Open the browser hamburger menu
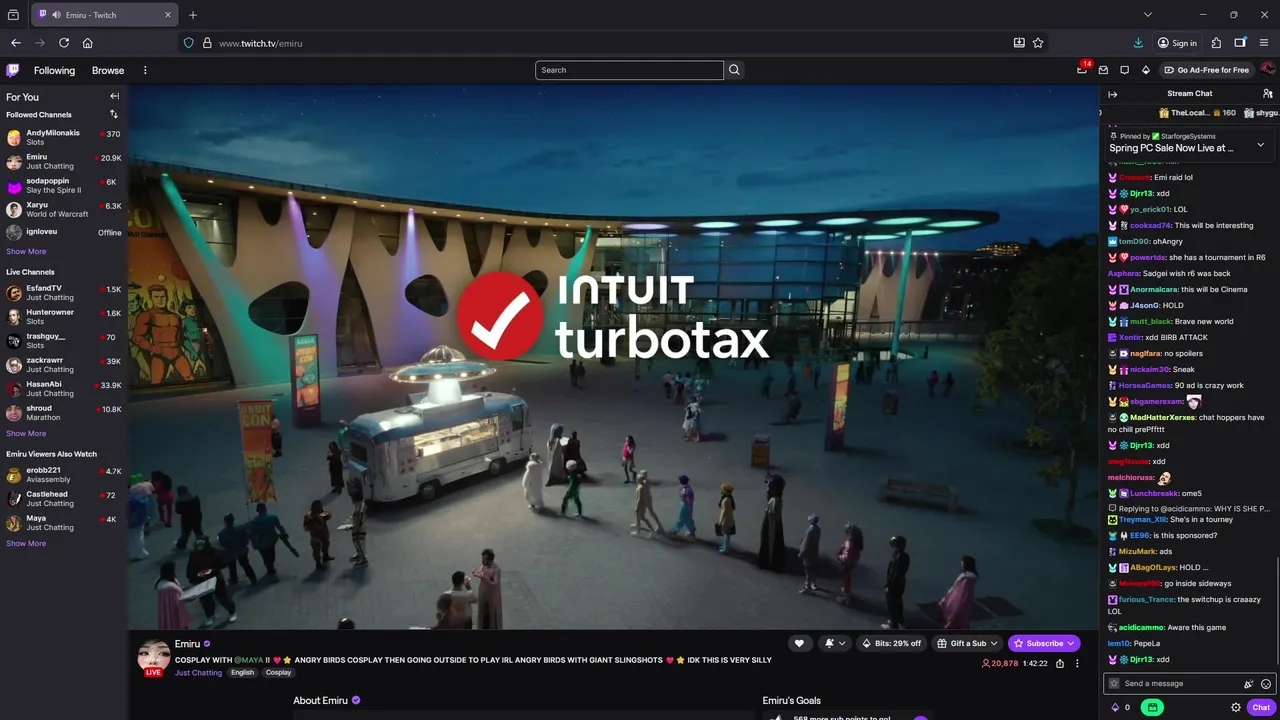The image size is (1280, 720). [1265, 43]
